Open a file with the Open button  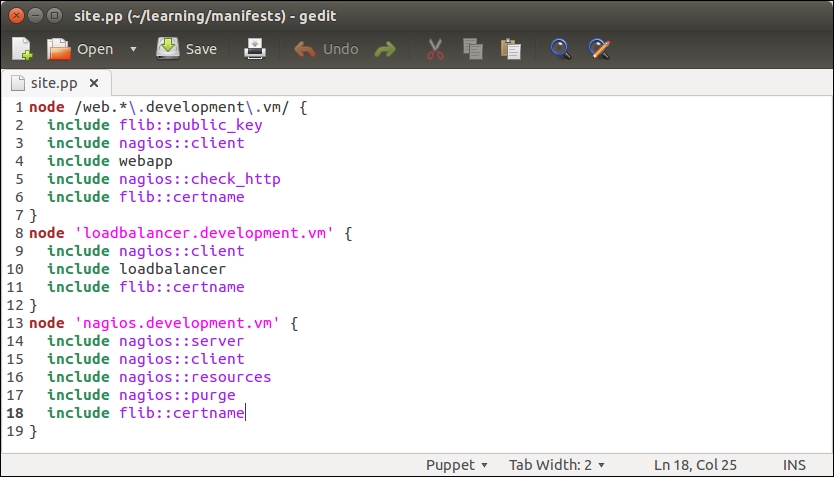coord(80,49)
